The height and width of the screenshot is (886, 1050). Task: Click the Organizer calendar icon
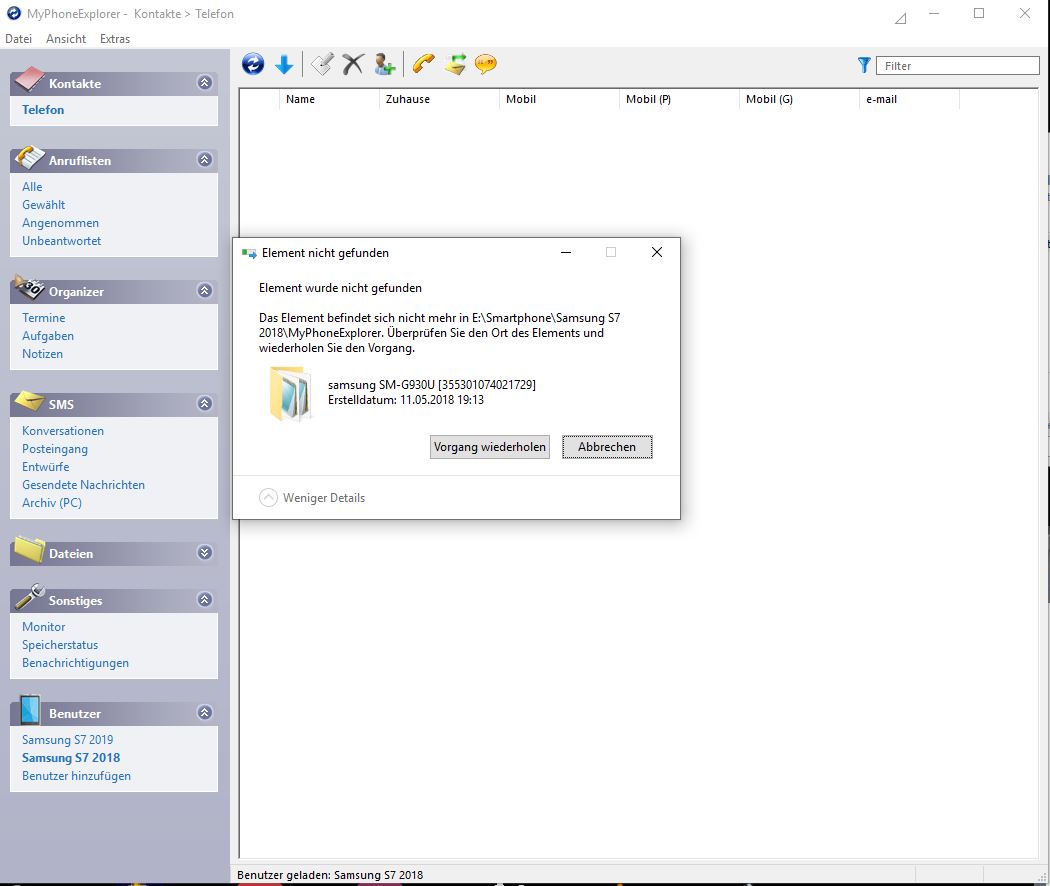pyautogui.click(x=29, y=287)
